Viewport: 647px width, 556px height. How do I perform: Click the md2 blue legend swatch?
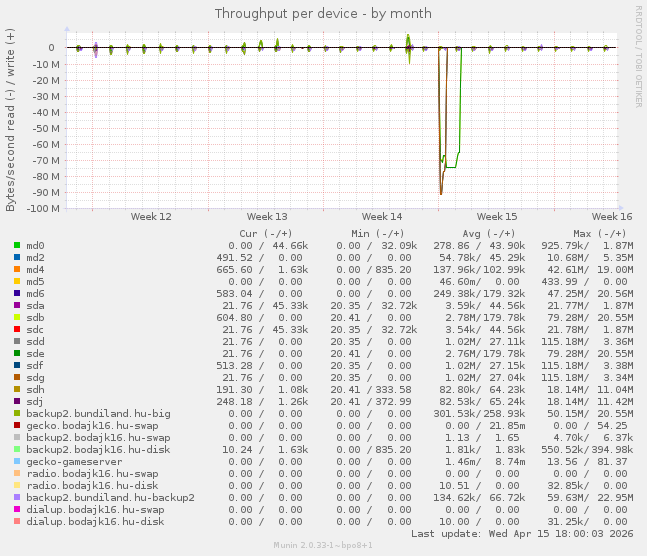pos(17,257)
